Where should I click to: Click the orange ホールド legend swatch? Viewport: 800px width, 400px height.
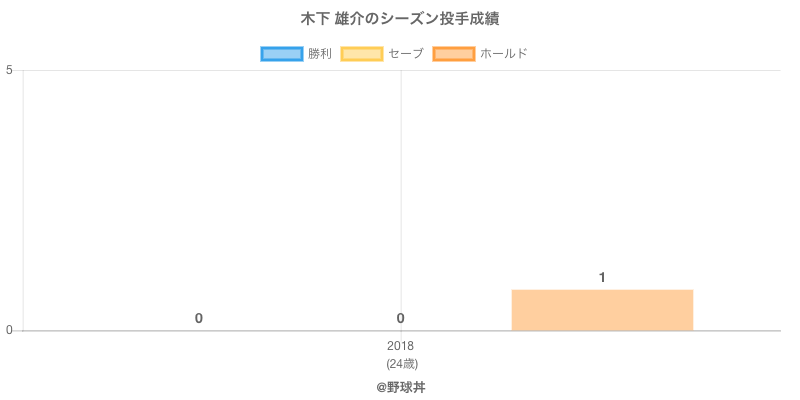point(453,54)
